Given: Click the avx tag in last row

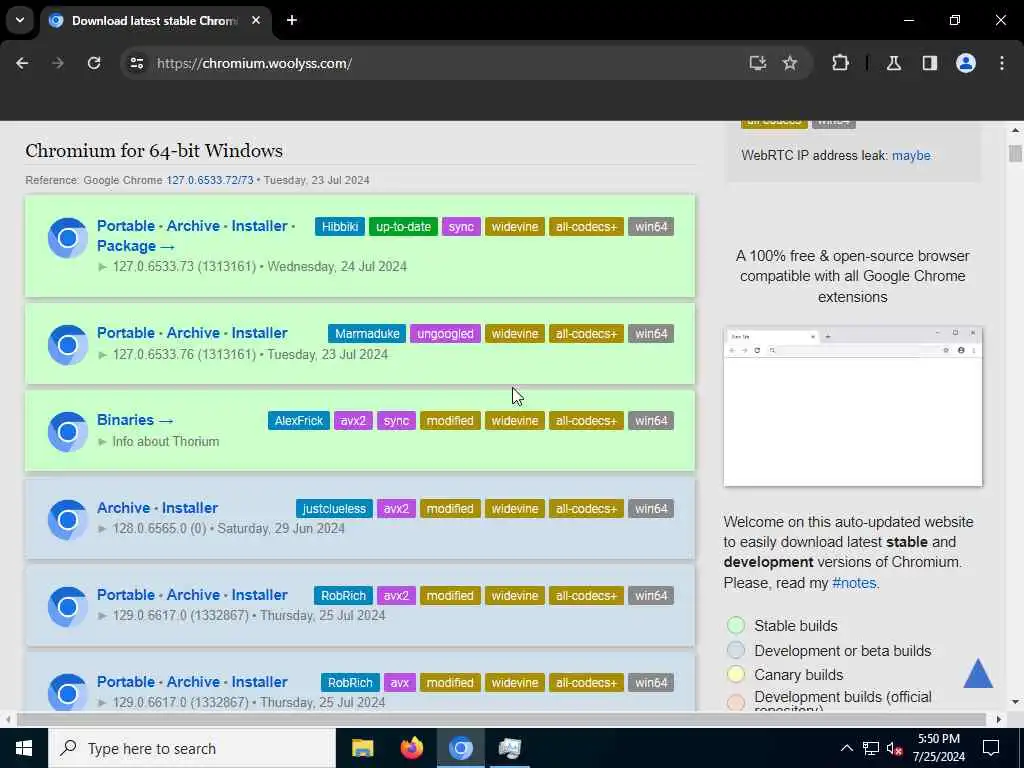Looking at the screenshot, I should click(400, 682).
